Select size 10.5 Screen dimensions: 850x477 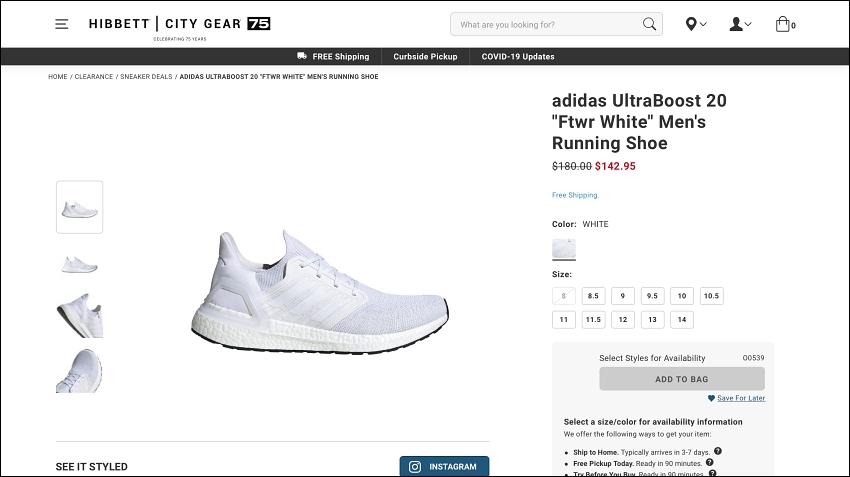click(711, 296)
